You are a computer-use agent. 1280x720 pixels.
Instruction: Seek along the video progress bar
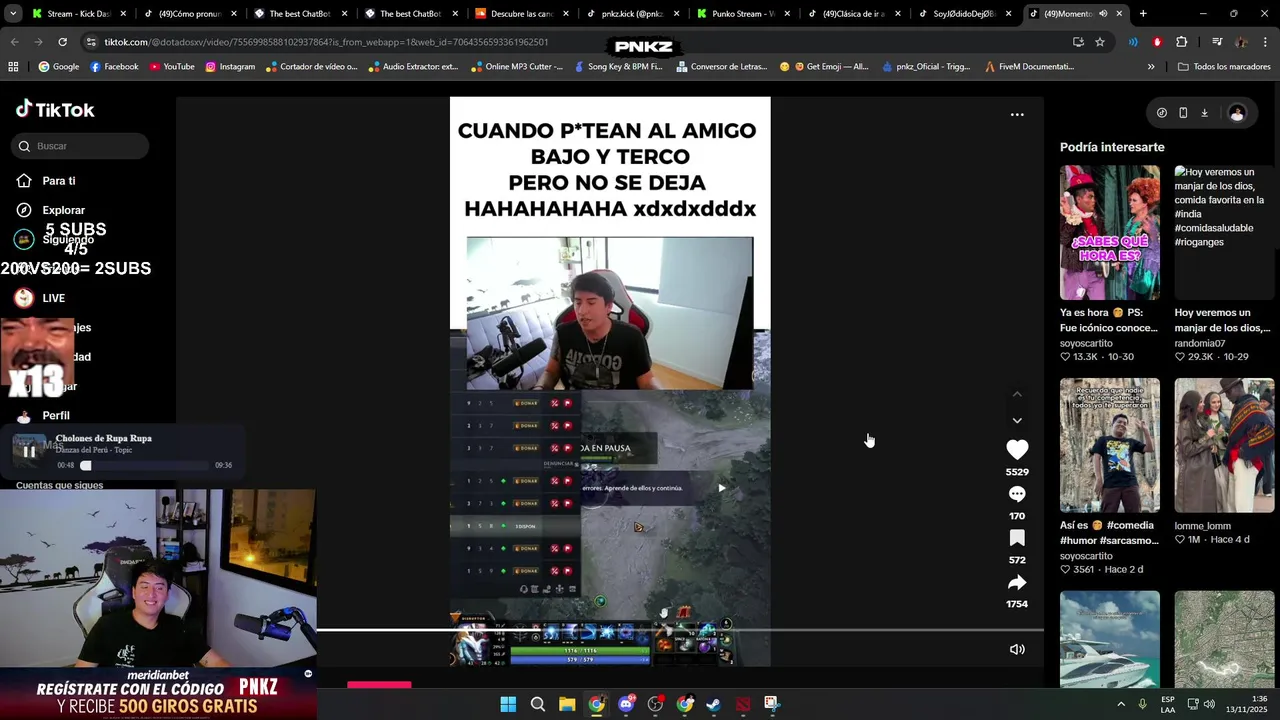point(680,630)
